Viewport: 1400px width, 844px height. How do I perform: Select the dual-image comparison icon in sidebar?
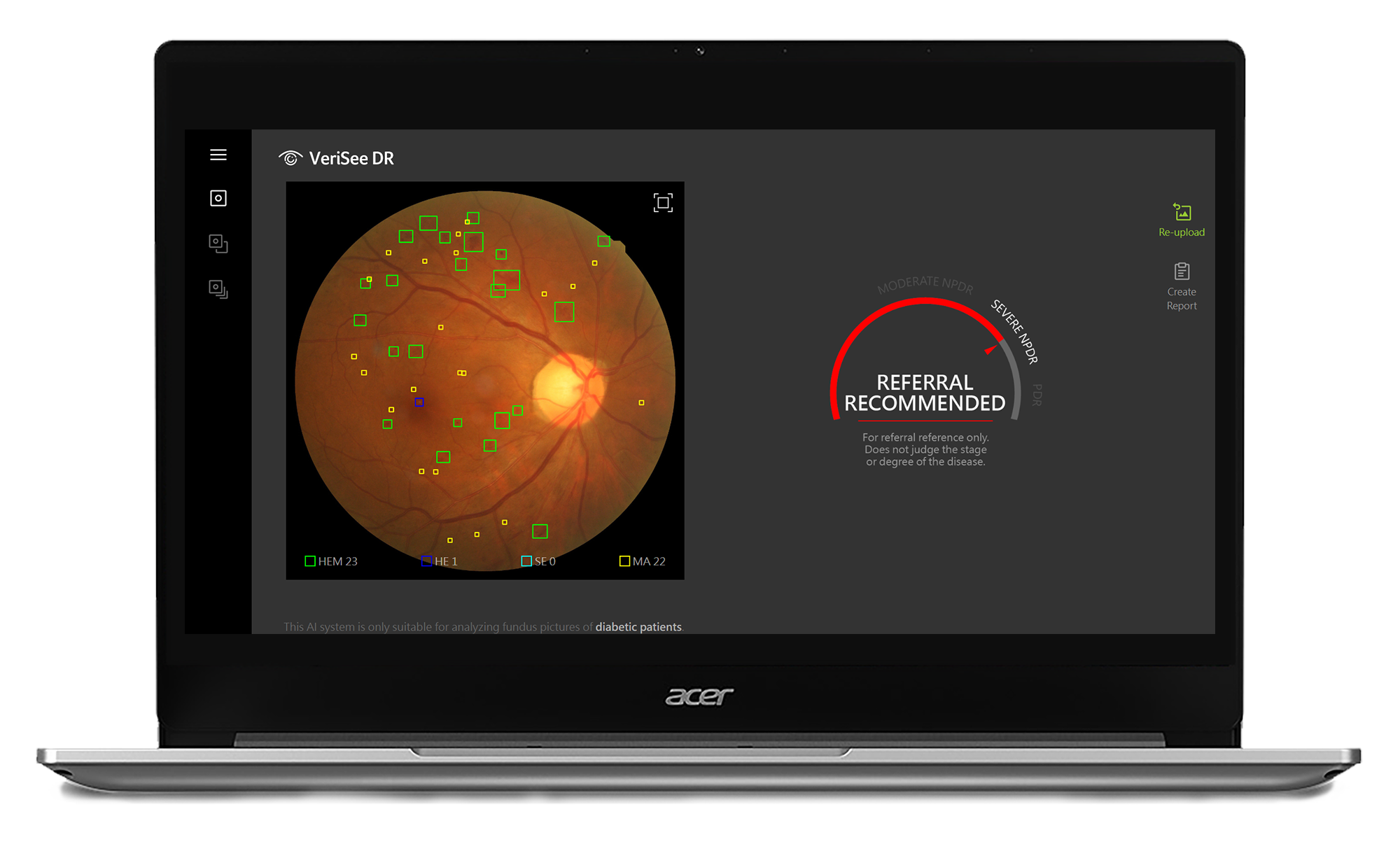(218, 244)
